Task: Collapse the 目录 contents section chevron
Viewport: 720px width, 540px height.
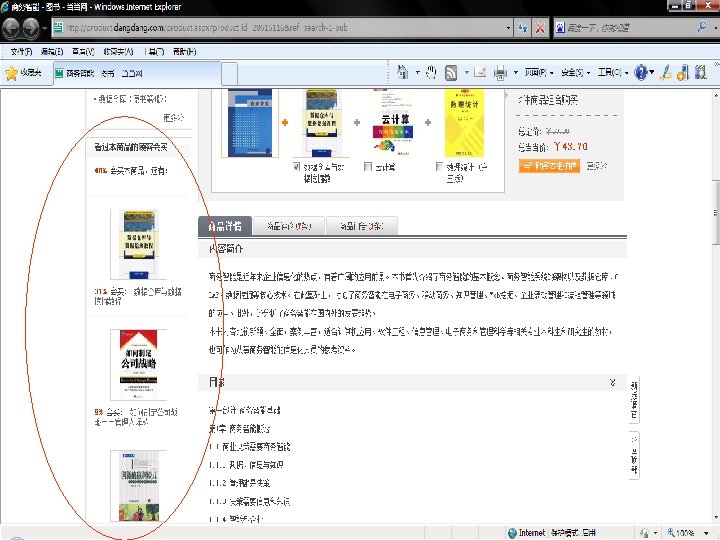Action: coord(613,382)
